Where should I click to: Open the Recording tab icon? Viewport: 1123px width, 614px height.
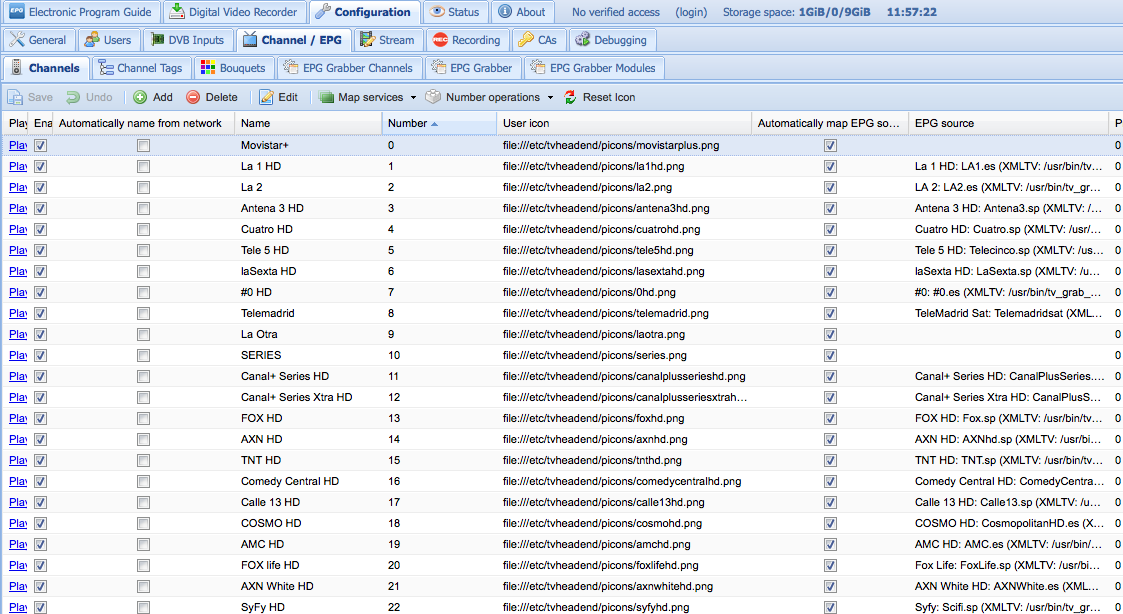click(440, 40)
